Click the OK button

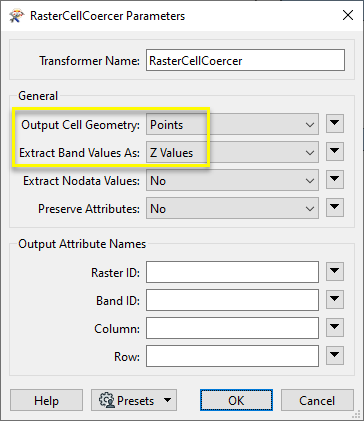pos(236,400)
